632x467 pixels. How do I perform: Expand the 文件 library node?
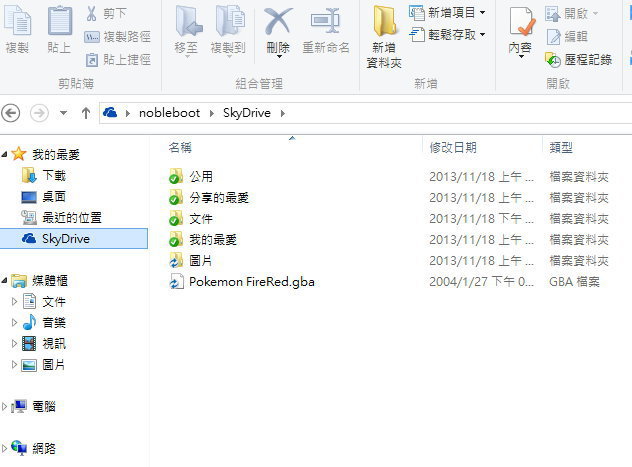(x=14, y=301)
